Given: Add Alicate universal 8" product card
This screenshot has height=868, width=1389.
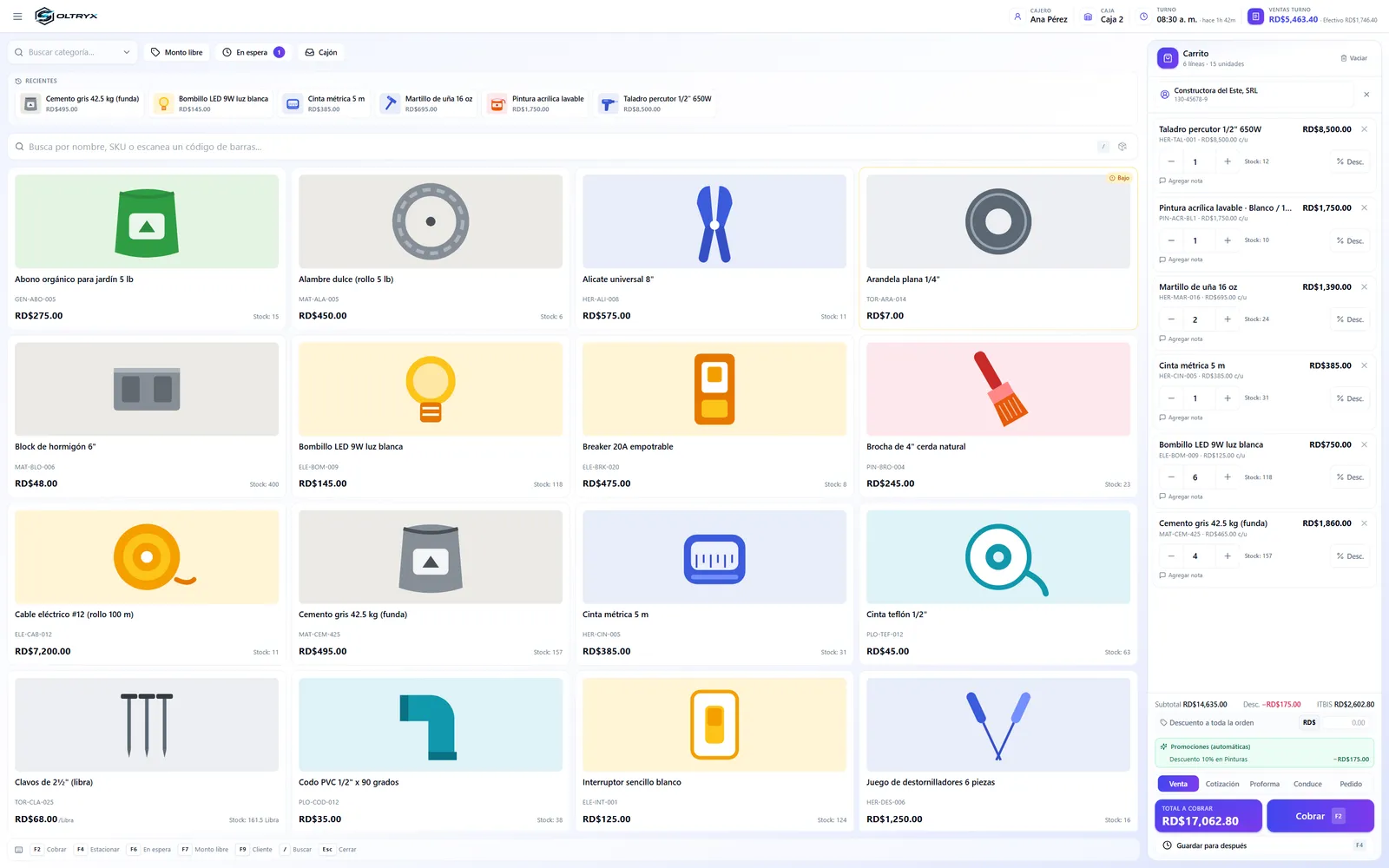Looking at the screenshot, I should (x=714, y=248).
